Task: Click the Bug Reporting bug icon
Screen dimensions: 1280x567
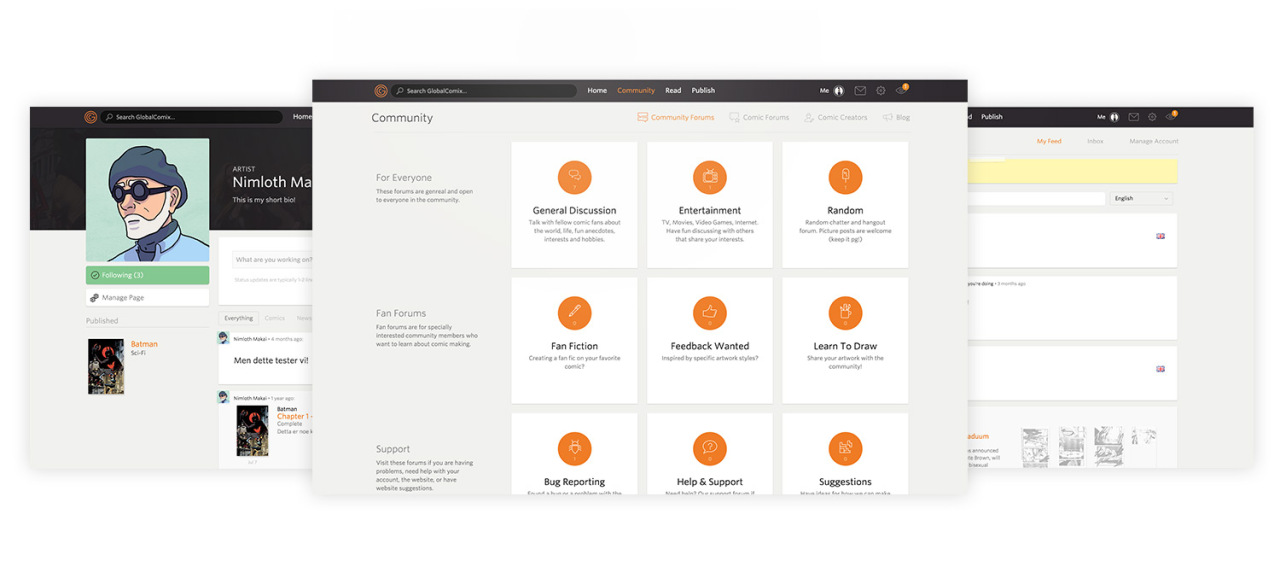Action: tap(575, 449)
